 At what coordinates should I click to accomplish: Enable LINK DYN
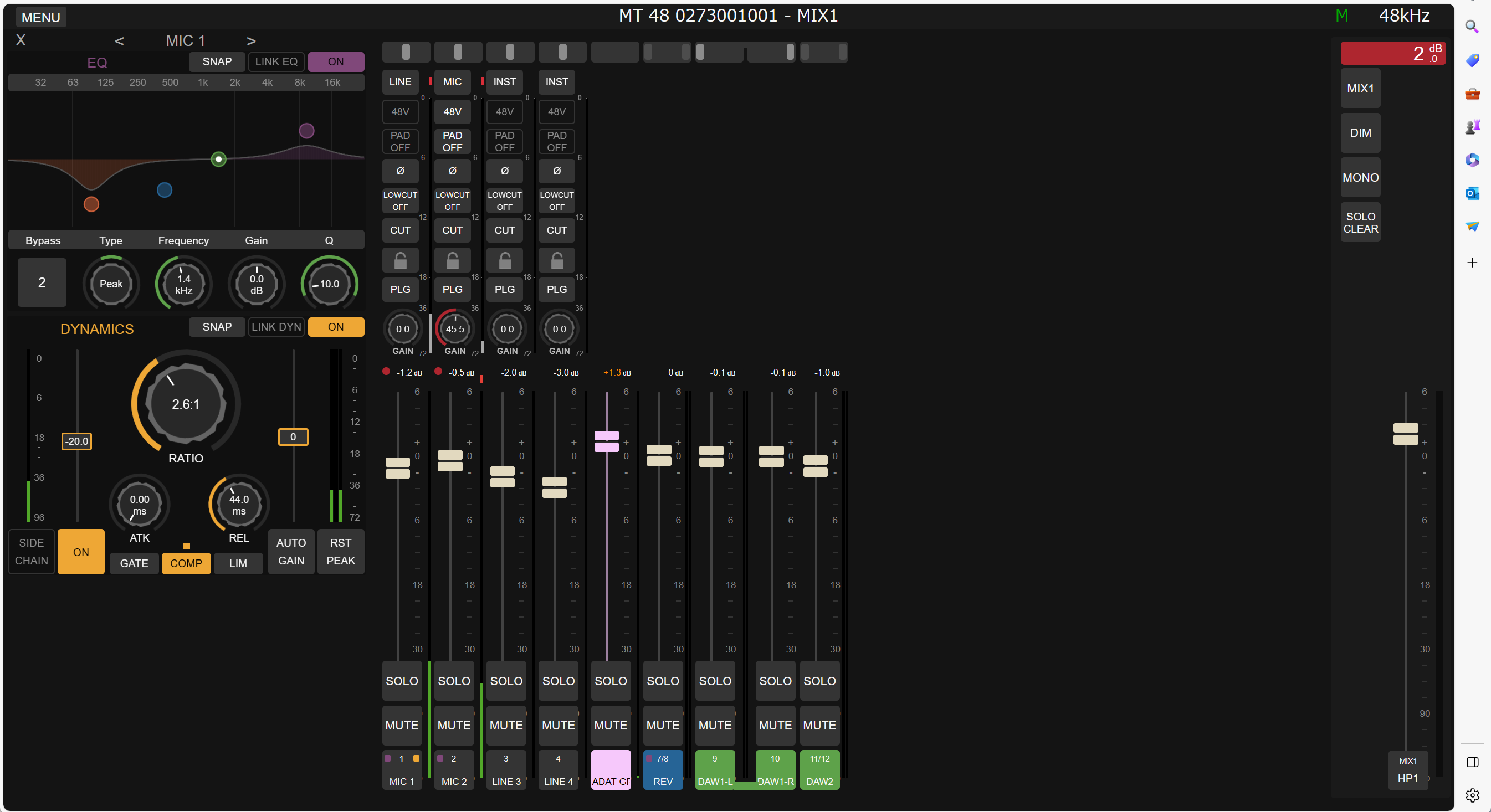point(276,326)
